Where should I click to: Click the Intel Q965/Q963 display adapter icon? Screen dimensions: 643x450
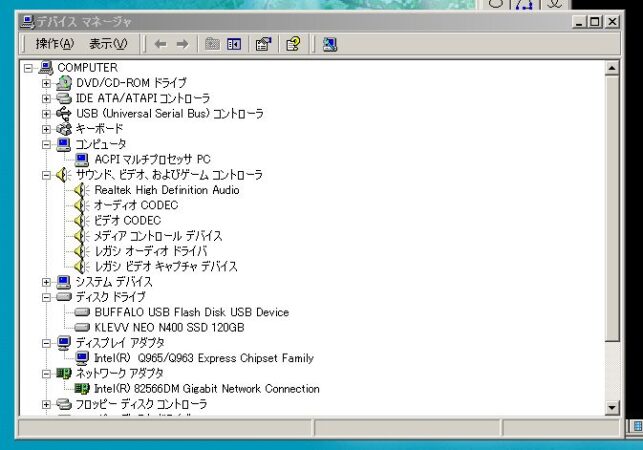tap(83, 358)
